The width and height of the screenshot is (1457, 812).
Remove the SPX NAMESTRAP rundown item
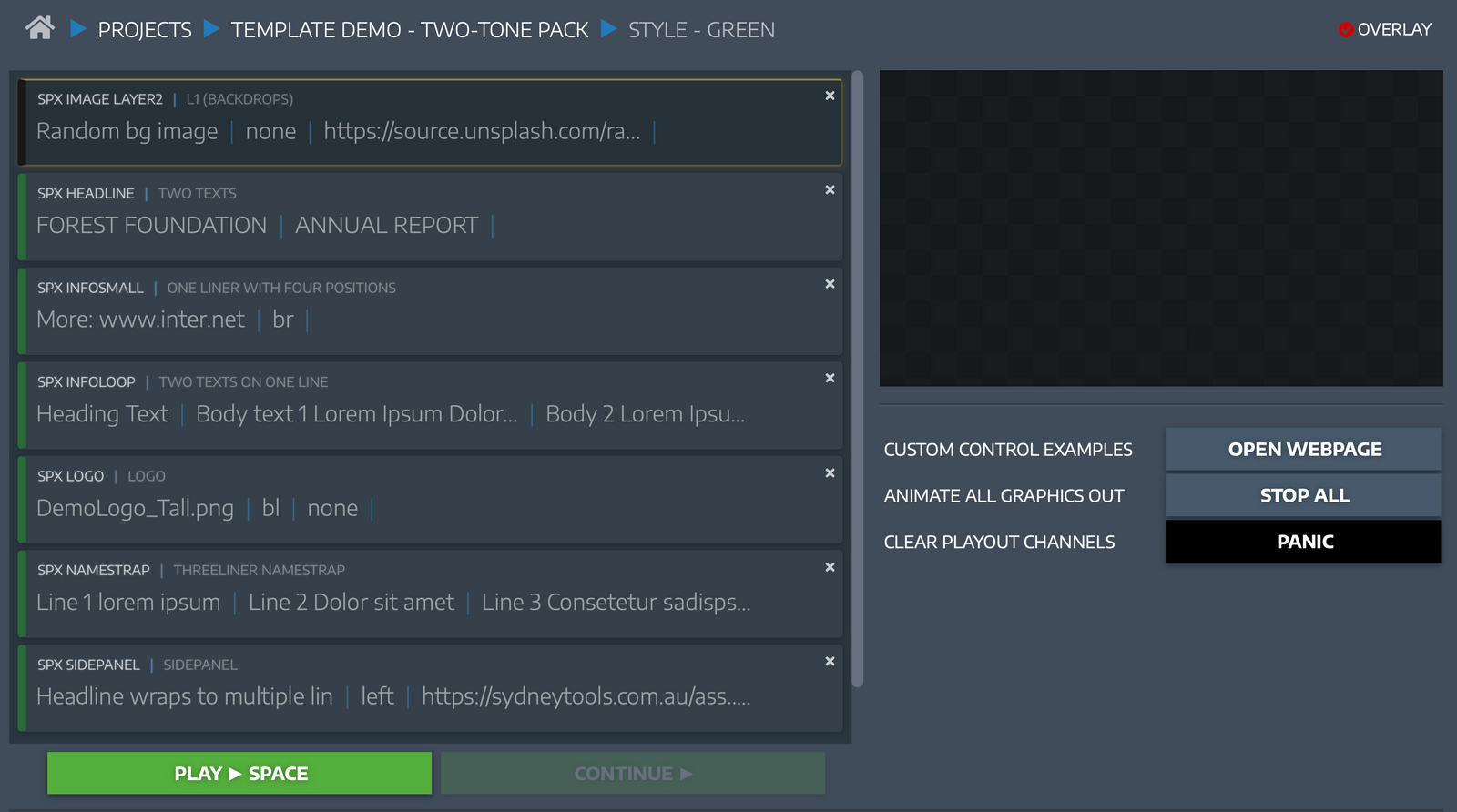tap(830, 567)
